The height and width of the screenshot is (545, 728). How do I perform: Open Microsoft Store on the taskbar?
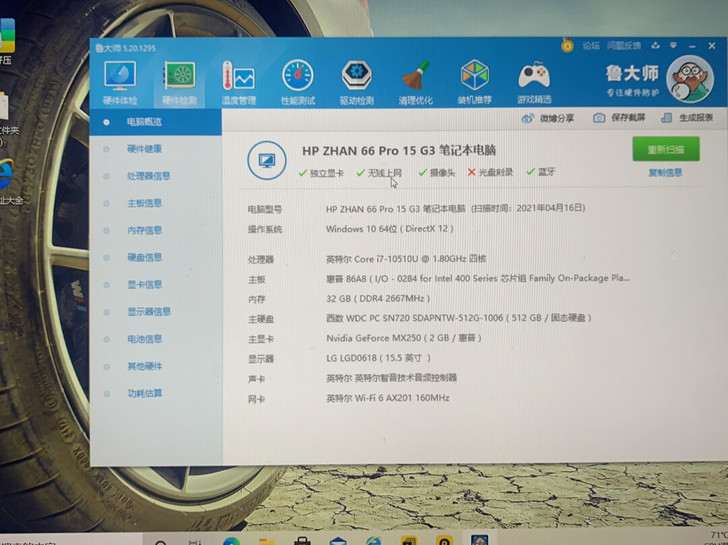pyautogui.click(x=302, y=541)
